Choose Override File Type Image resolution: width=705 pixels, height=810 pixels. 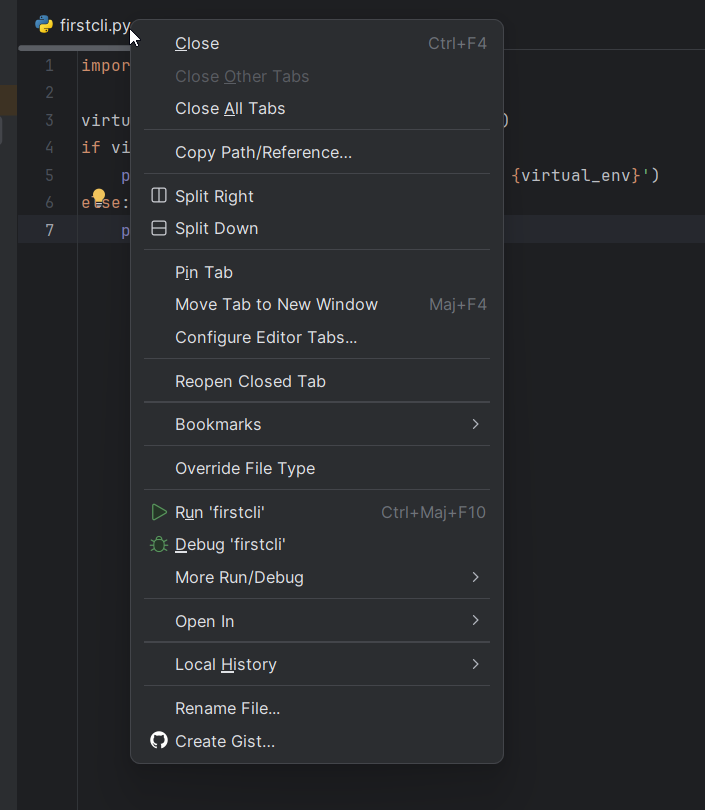[245, 468]
